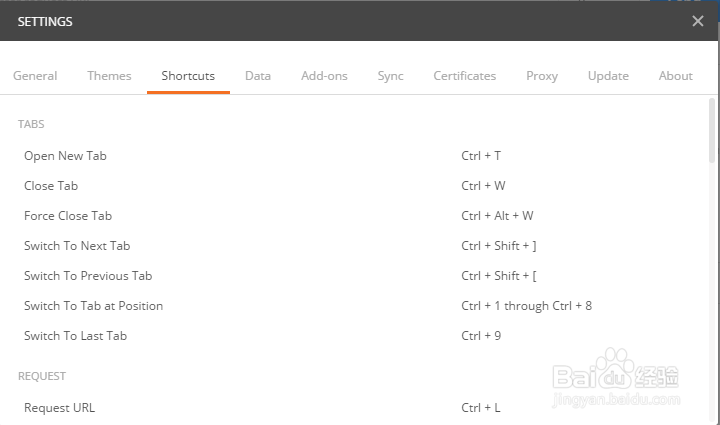The width and height of the screenshot is (720, 425).
Task: Click the Switch To Next Tab label
Action: pos(77,246)
